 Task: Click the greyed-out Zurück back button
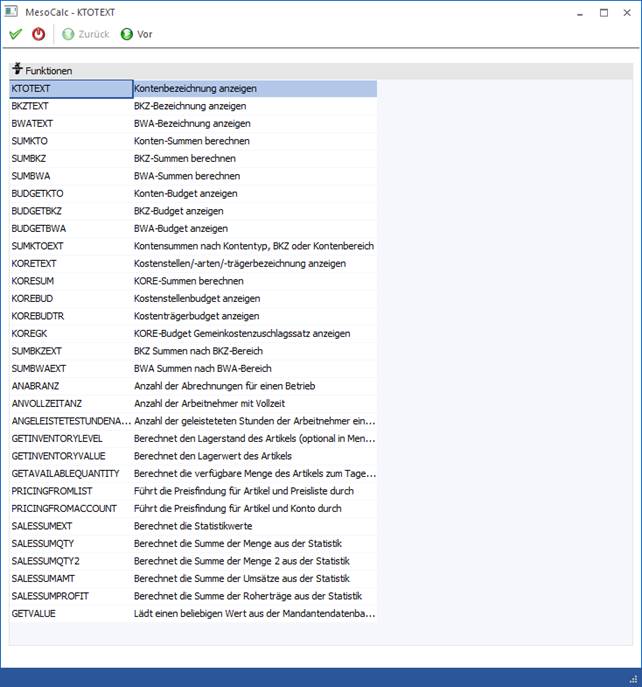click(x=85, y=34)
